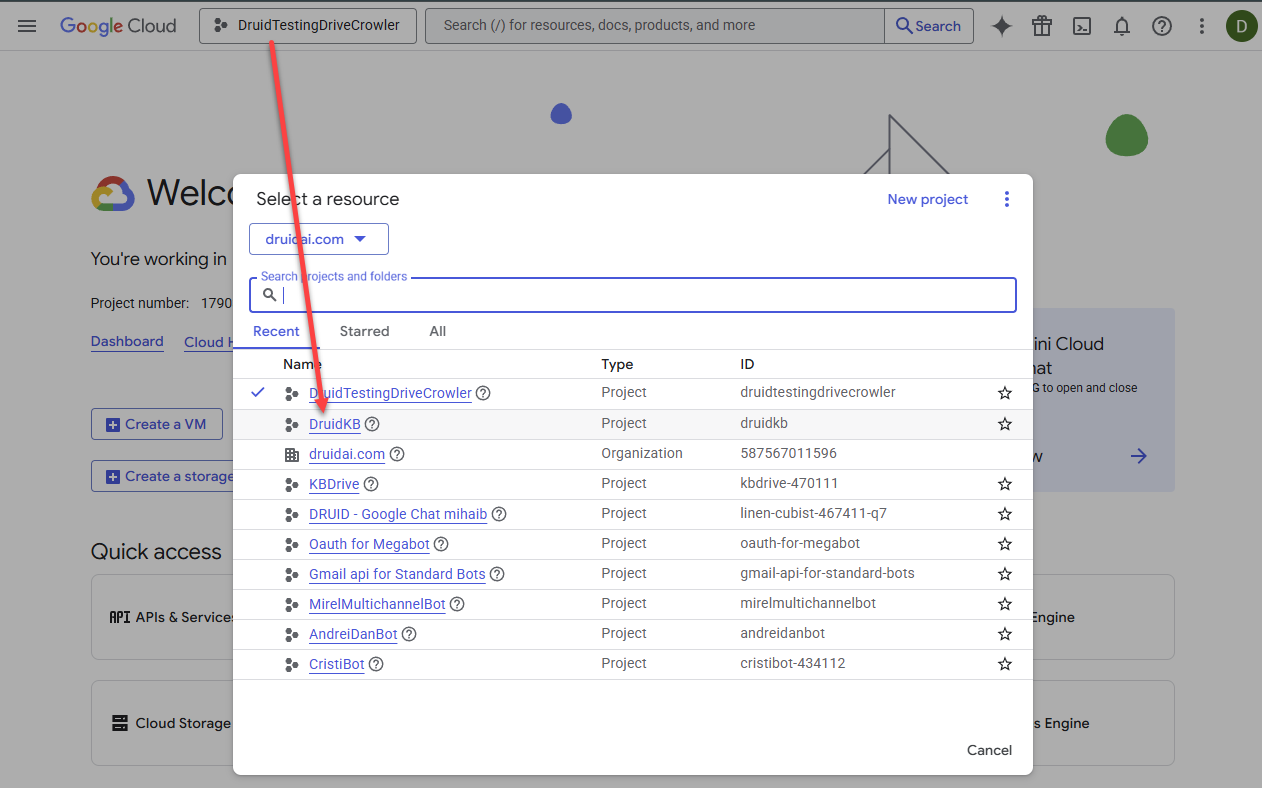1262x788 pixels.
Task: Open the DruidTestingDriveCrowler project picker
Action: pyautogui.click(x=307, y=26)
